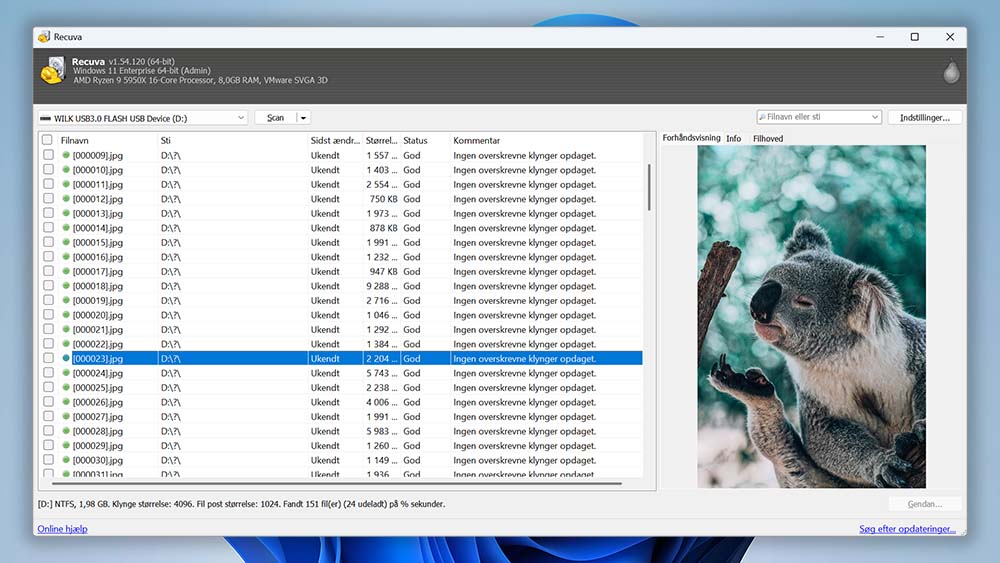Screen dimensions: 1000x563
Task: Click the 947 KB size cell of [000017].jpg
Action: point(383,272)
